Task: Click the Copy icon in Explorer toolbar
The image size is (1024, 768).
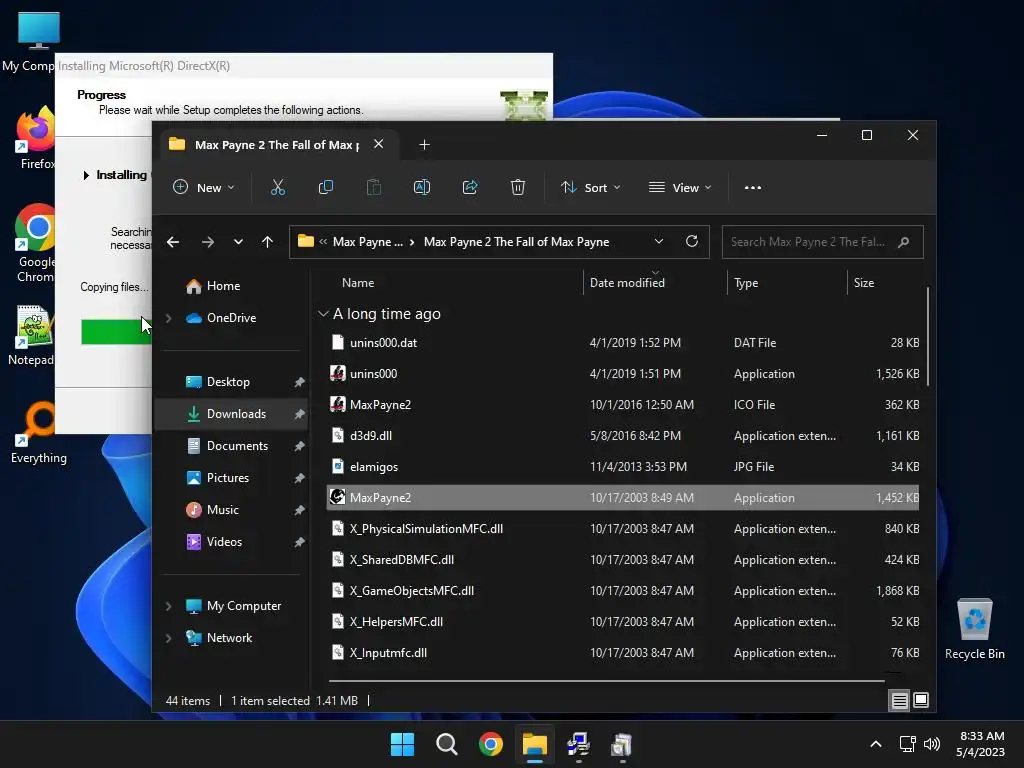Action: pos(325,187)
